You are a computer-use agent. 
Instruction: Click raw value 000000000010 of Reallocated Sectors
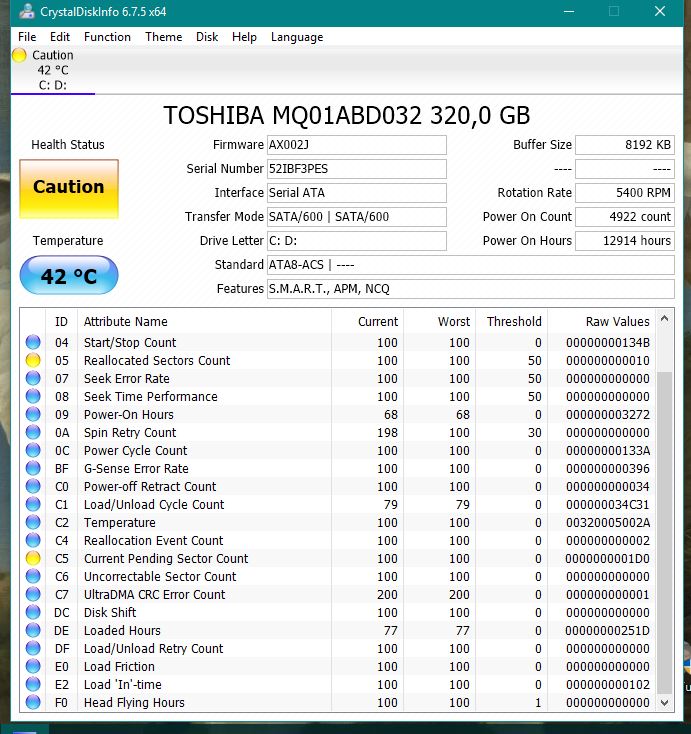(608, 360)
